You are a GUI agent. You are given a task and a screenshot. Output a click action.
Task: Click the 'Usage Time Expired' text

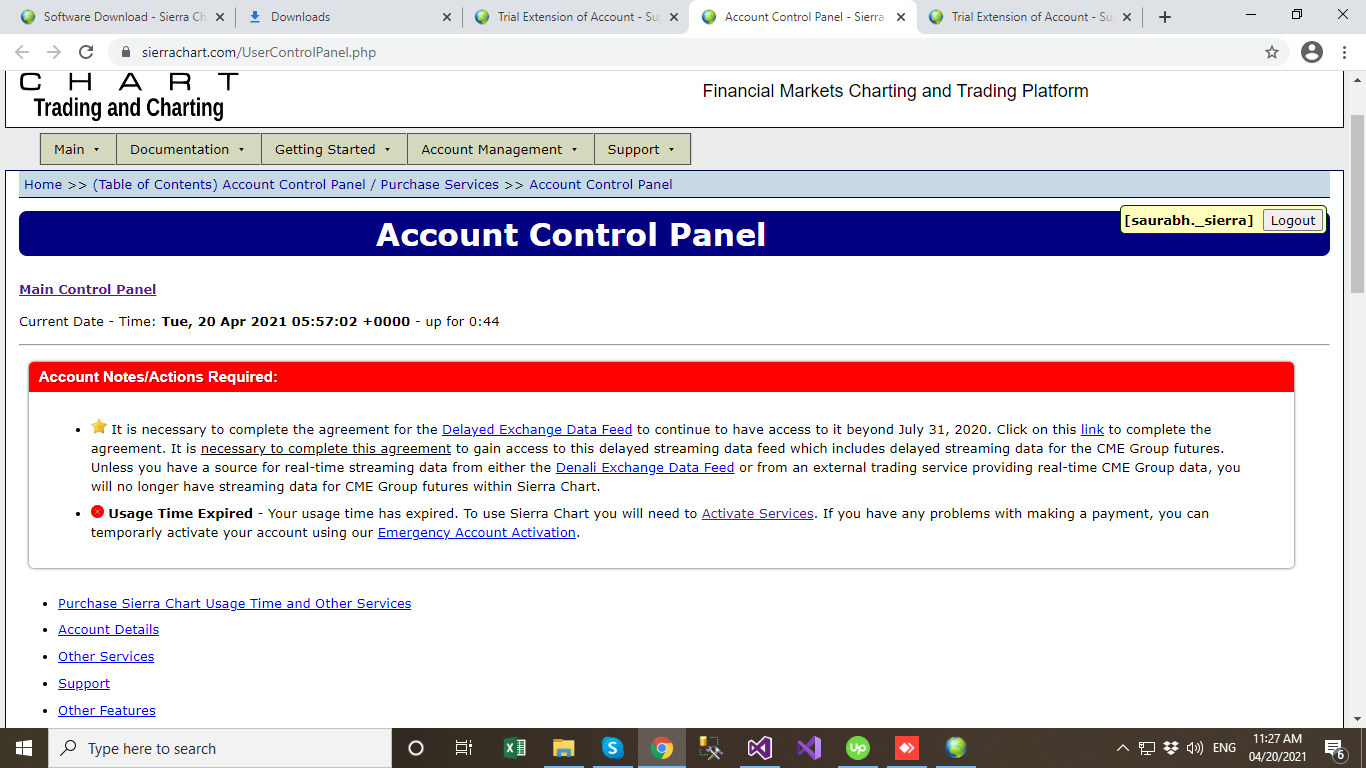[180, 513]
